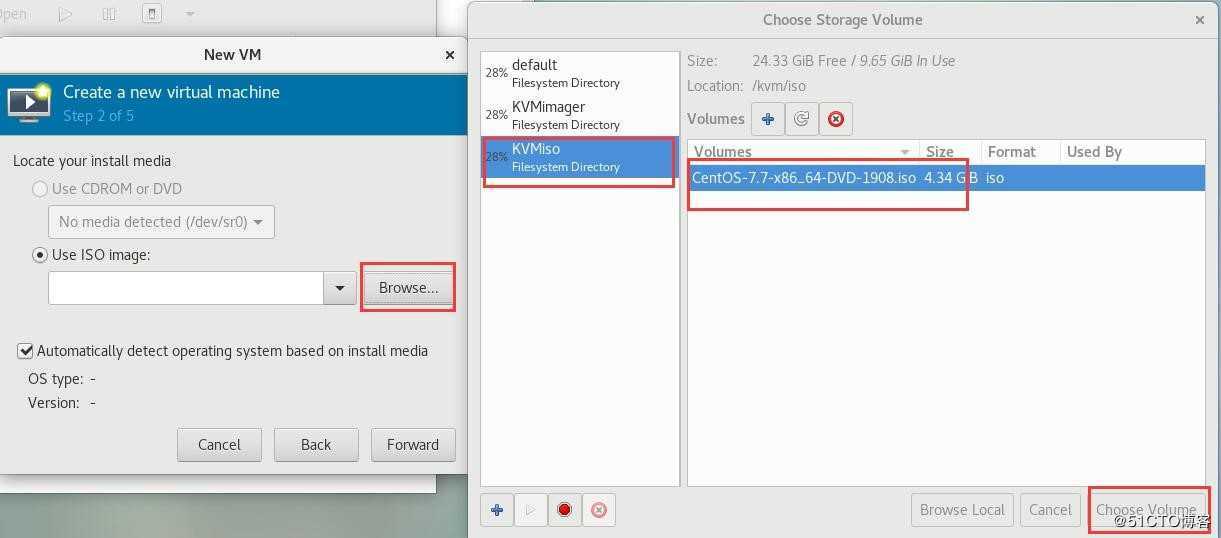This screenshot has width=1221, height=538.
Task: Sort by Size column header
Action: [949, 152]
